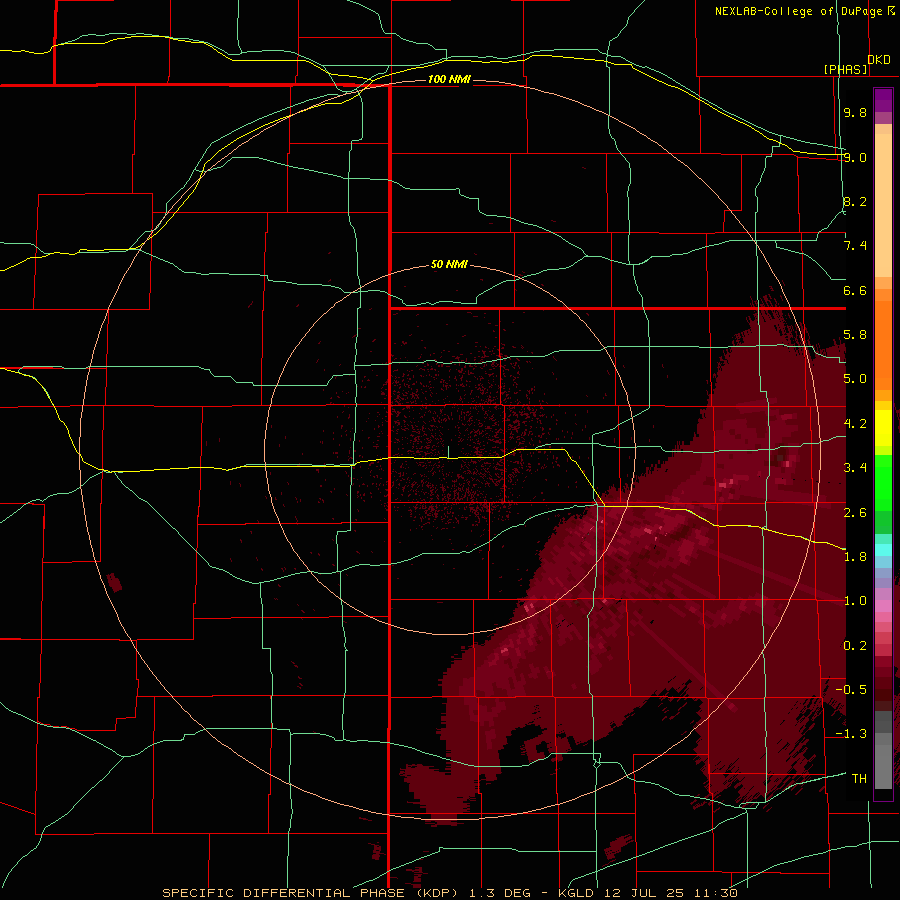Click the radar site marker at map center
This screenshot has width=900, height=900.
(448, 452)
